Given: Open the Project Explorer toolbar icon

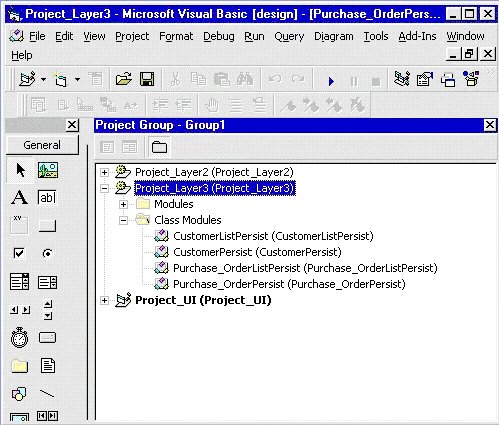Looking at the screenshot, I should click(402, 79).
